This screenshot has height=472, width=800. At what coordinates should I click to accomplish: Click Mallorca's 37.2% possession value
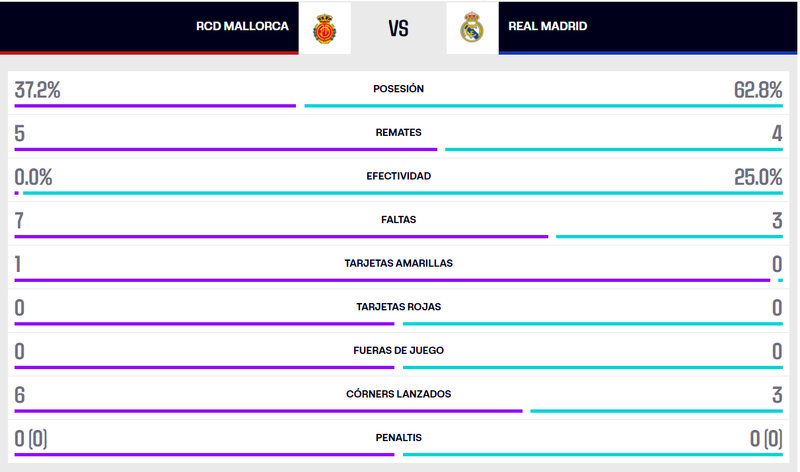click(38, 90)
